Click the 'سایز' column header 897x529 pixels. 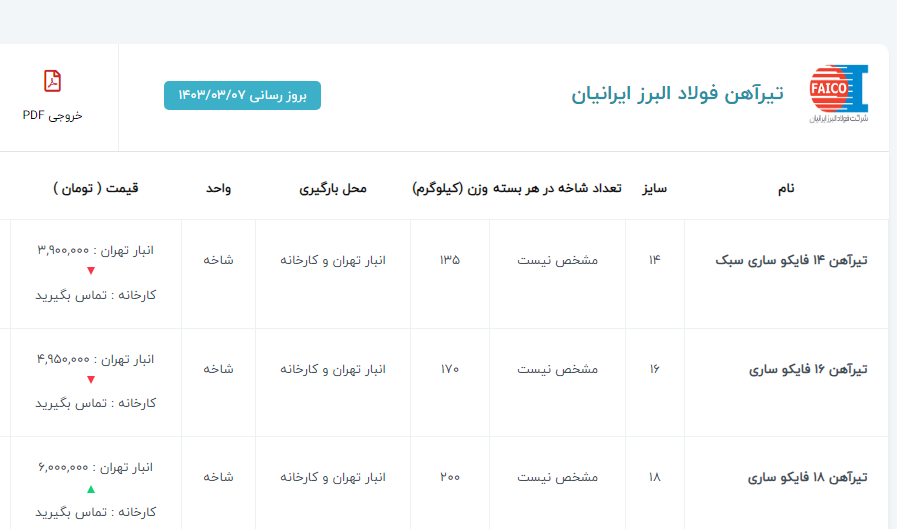point(654,188)
